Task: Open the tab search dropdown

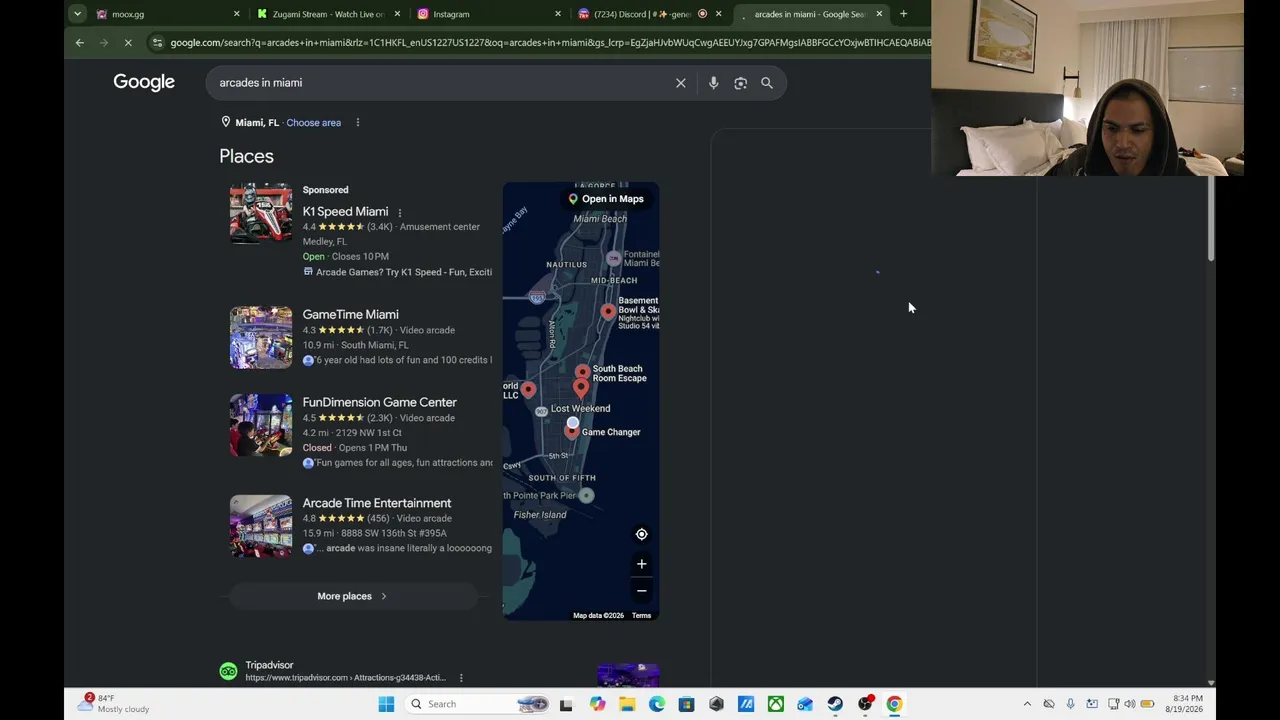Action: click(77, 14)
